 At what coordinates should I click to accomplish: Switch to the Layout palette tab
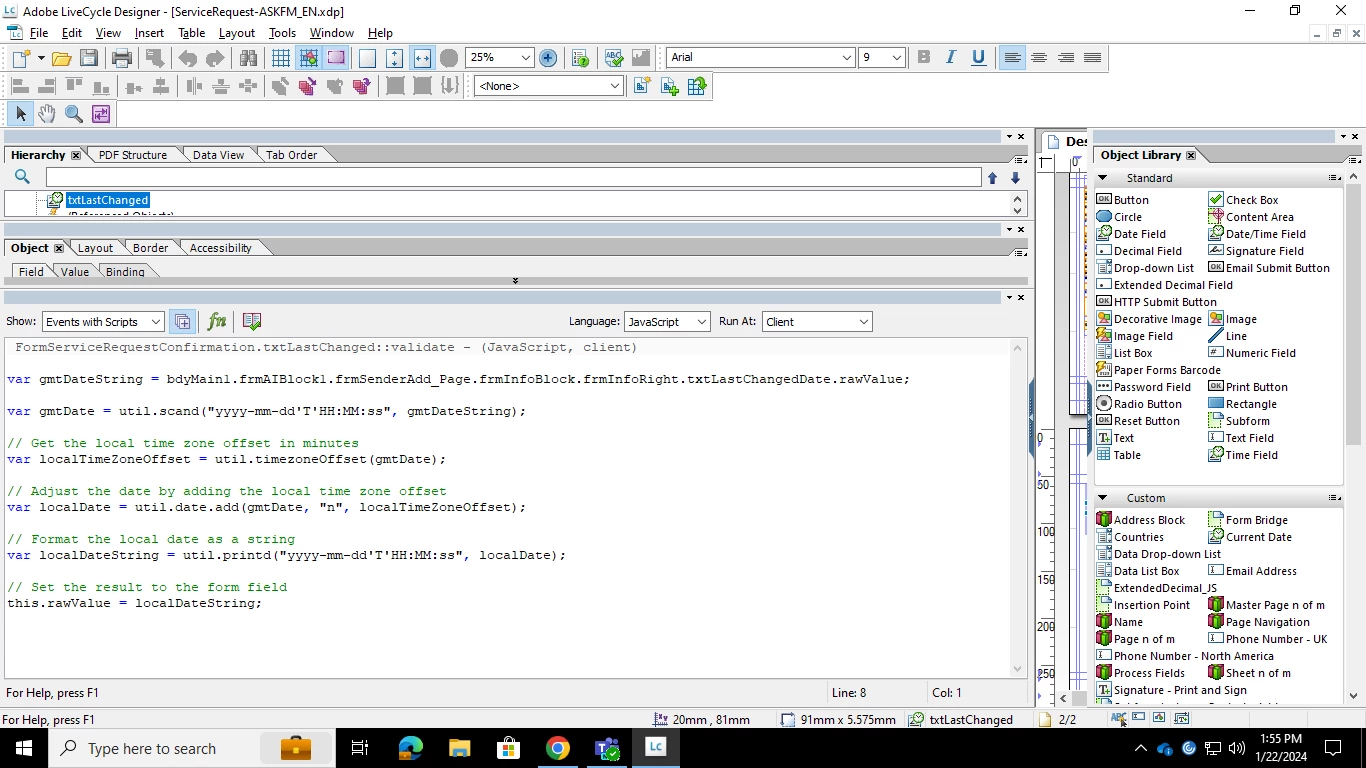click(95, 248)
